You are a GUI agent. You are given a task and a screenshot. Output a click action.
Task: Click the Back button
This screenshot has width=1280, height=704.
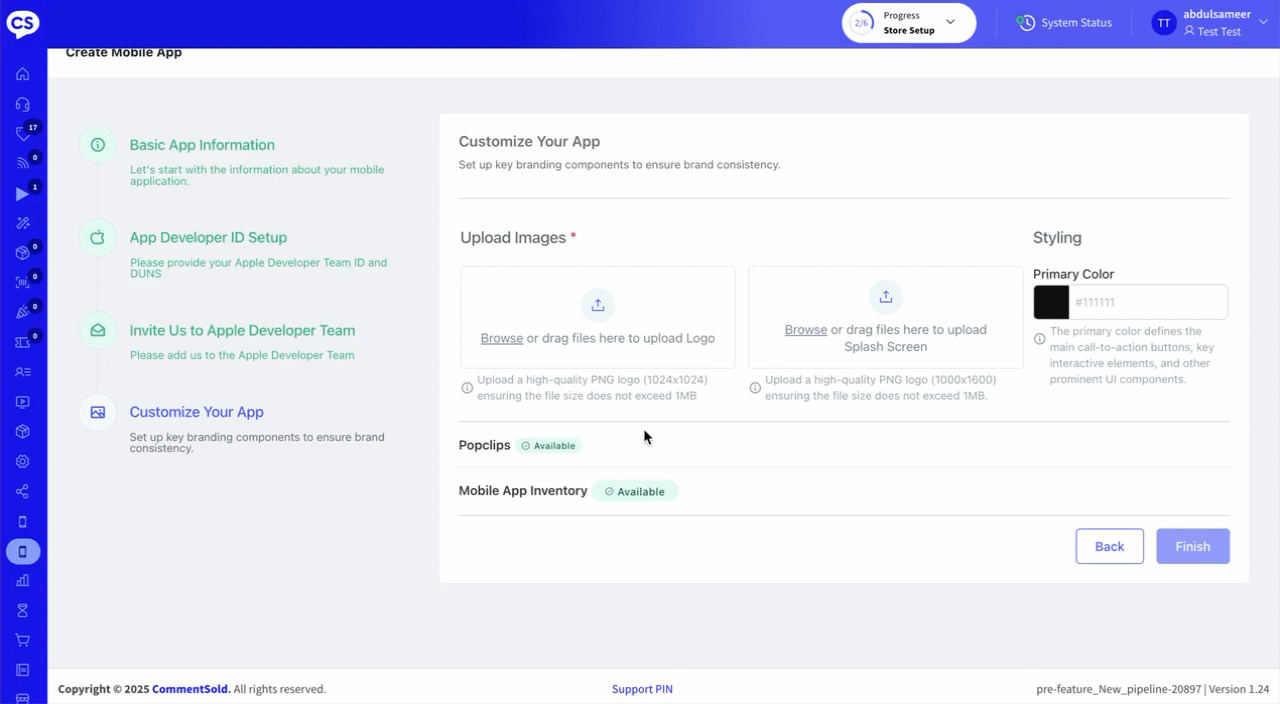coord(1109,546)
